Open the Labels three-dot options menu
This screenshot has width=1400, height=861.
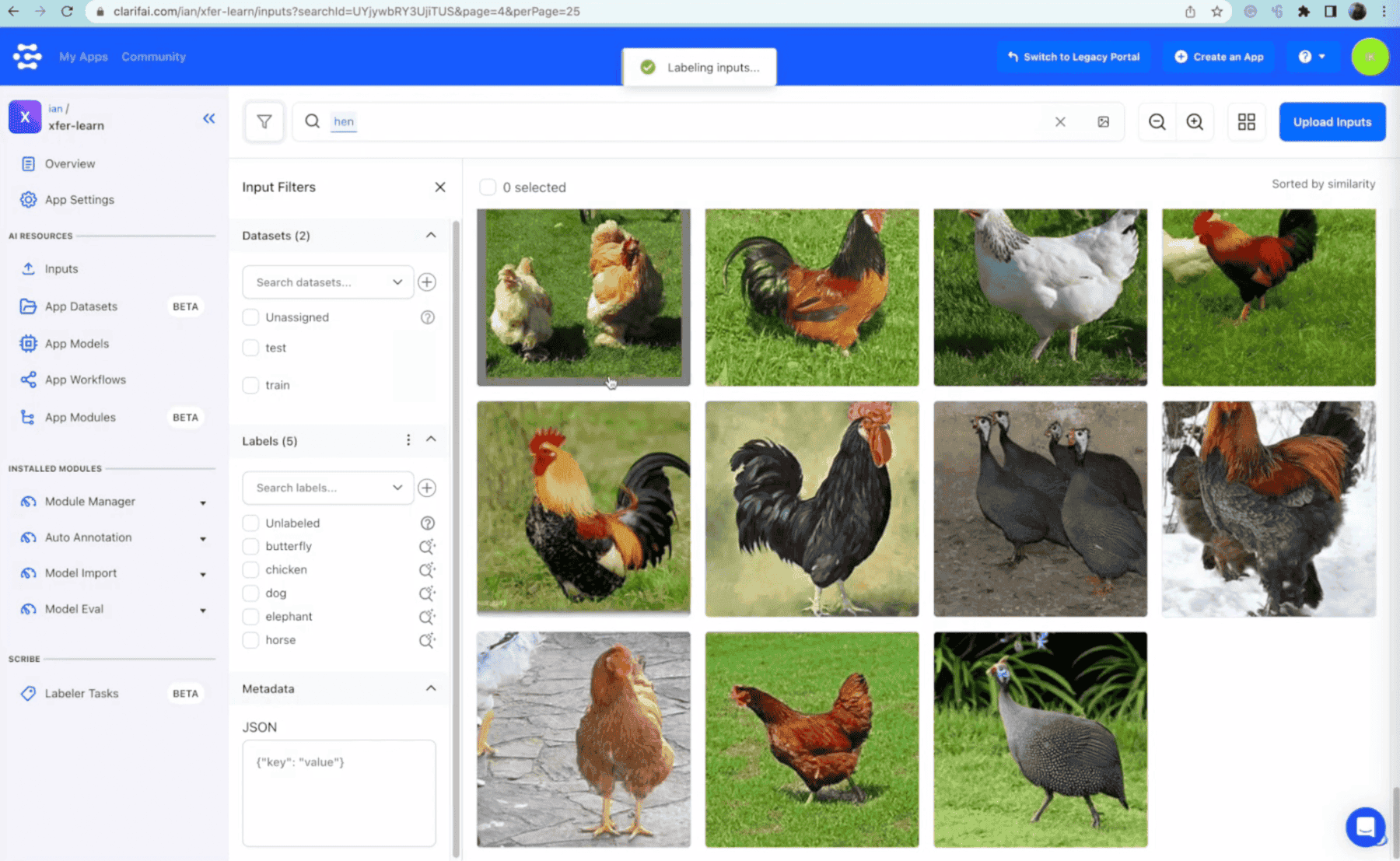tap(408, 440)
